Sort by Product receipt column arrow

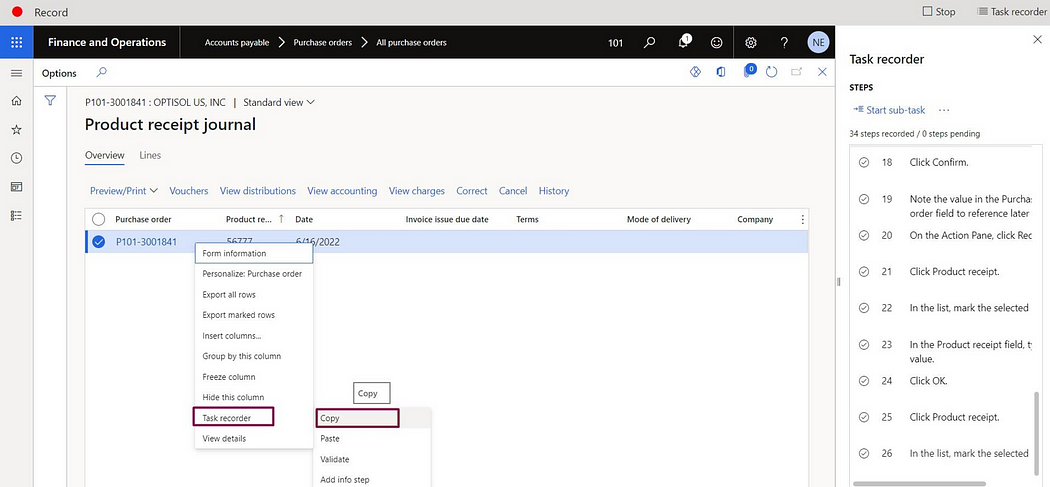pyautogui.click(x=281, y=219)
